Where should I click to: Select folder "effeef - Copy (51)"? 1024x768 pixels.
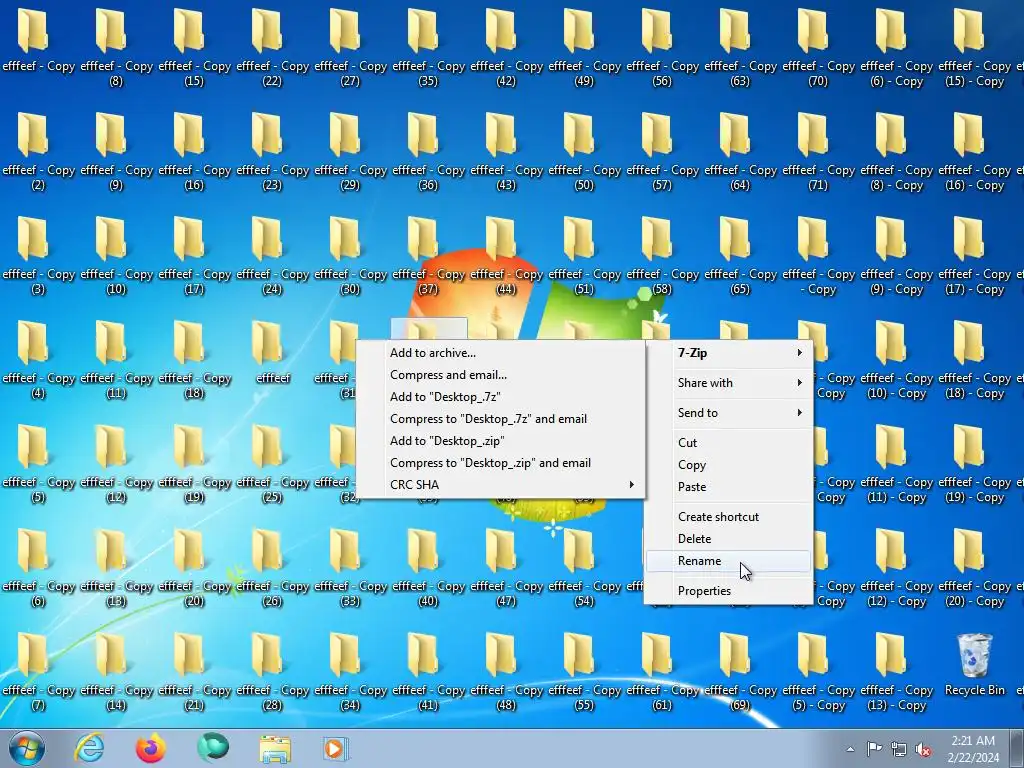[x=584, y=255]
